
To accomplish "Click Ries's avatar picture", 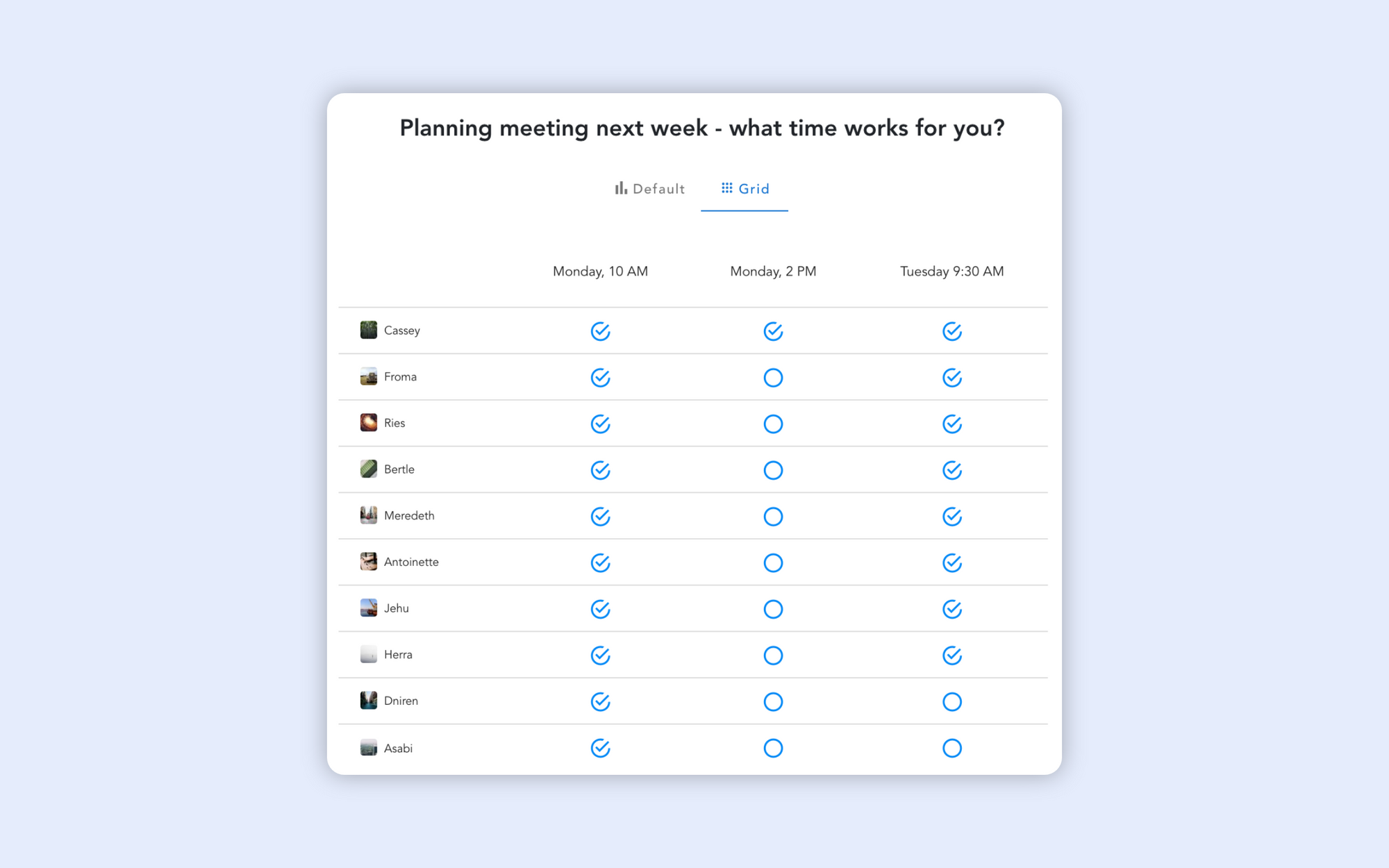I will 369,423.
